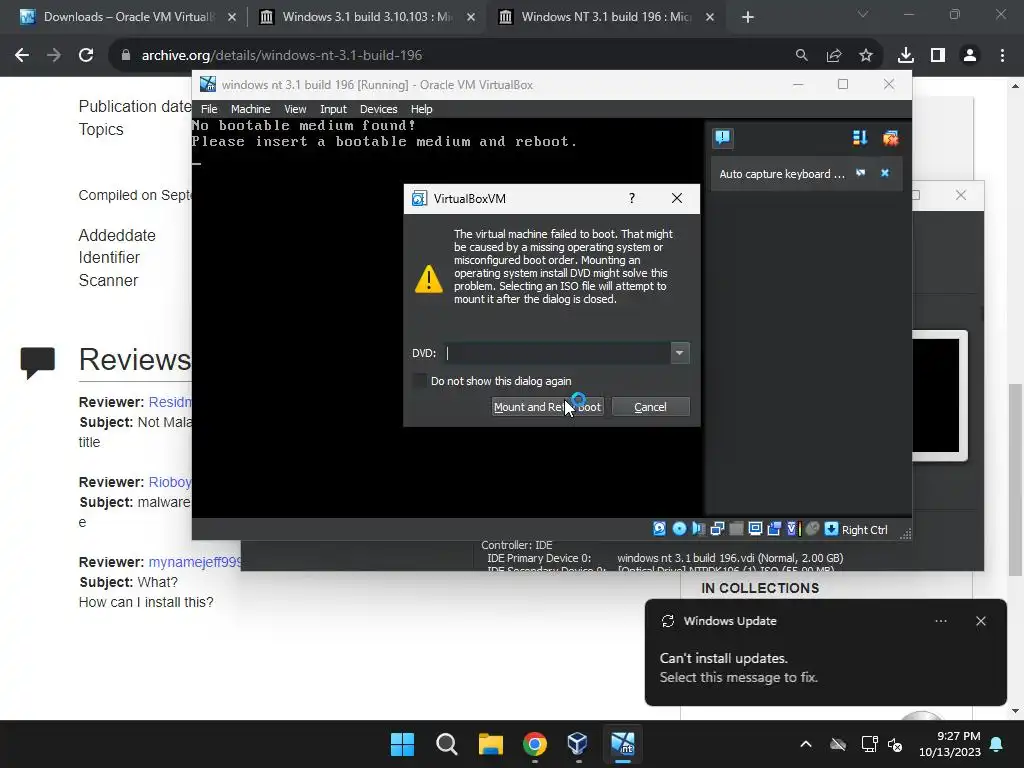The height and width of the screenshot is (768, 1024).
Task: Click the greyed USB status bar icon
Action: click(x=736, y=529)
